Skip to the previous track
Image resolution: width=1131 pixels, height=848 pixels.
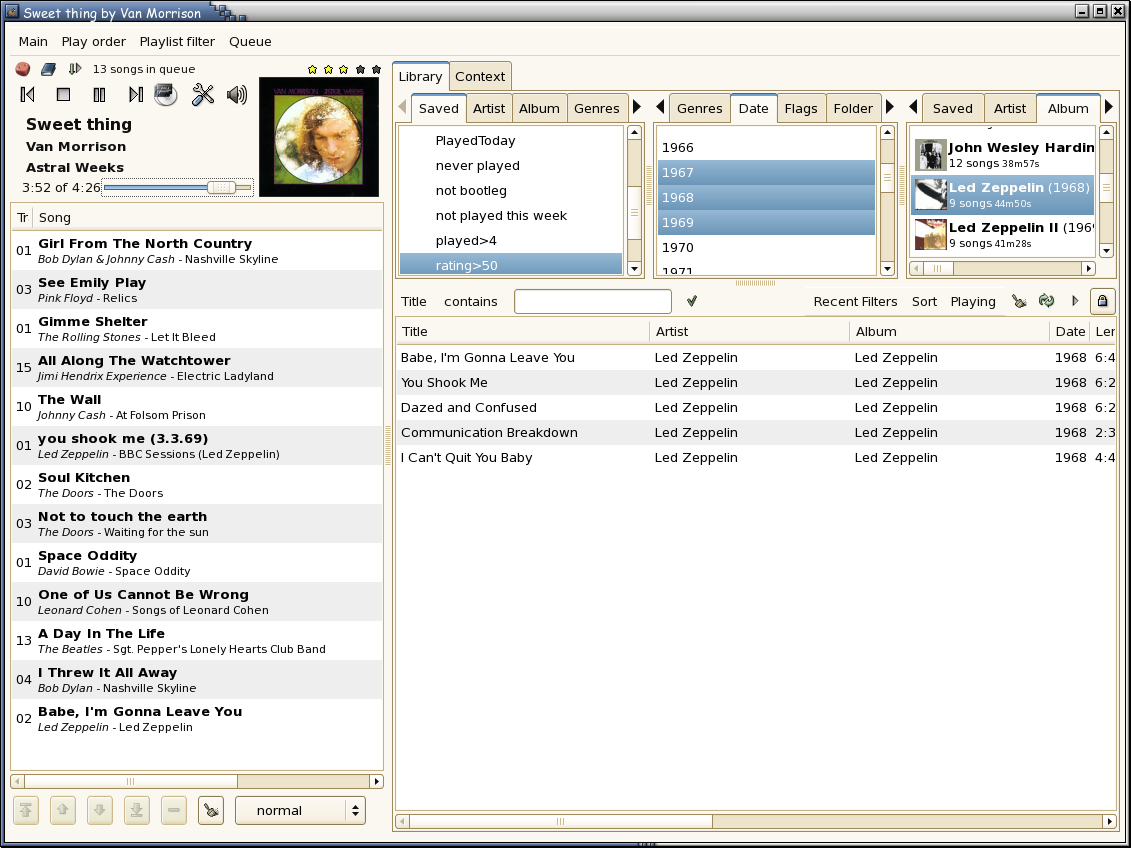coord(28,95)
